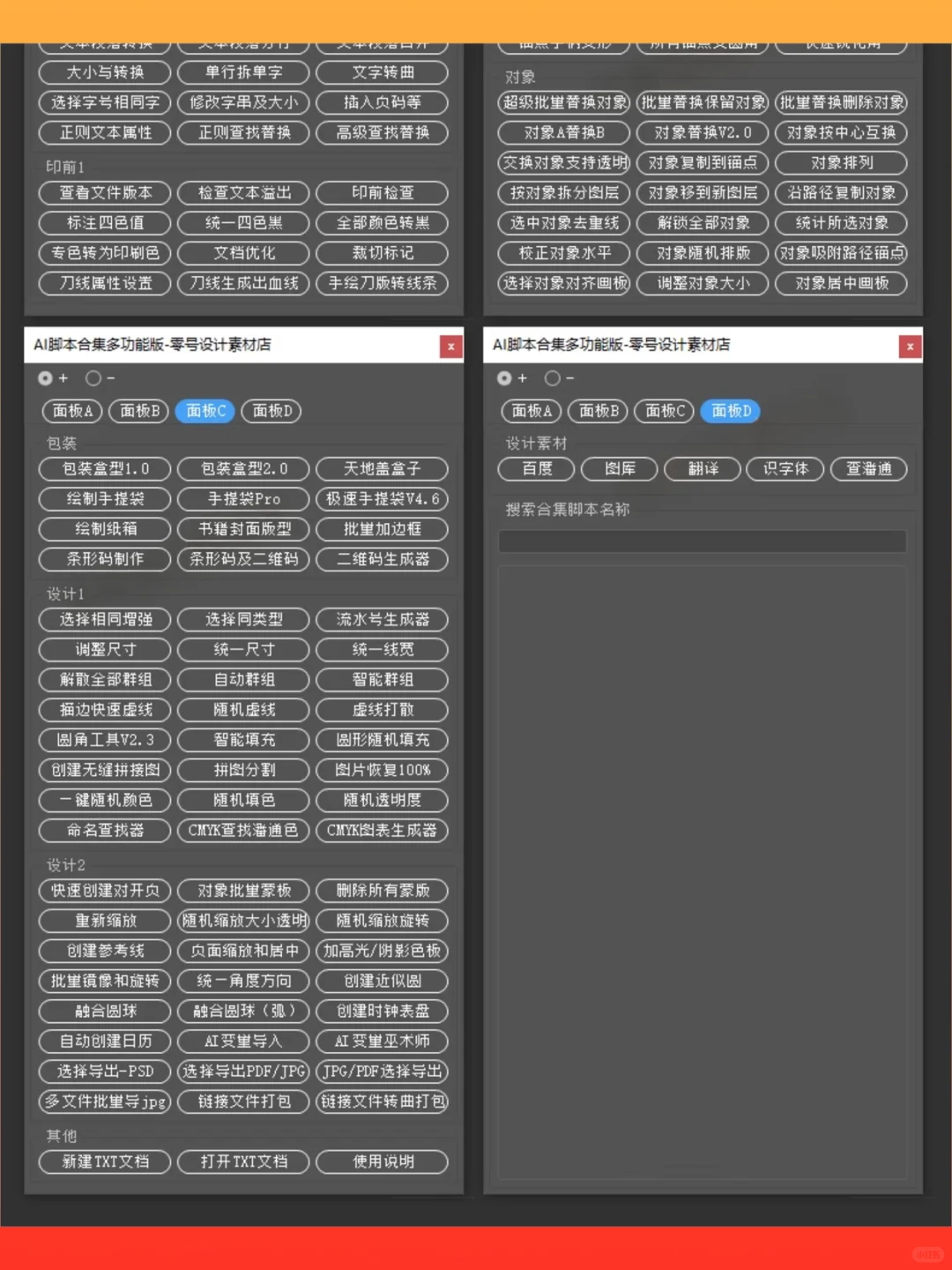Click 对象排列 in upper right panel
Viewport: 952px width, 1270px height.
(x=841, y=162)
